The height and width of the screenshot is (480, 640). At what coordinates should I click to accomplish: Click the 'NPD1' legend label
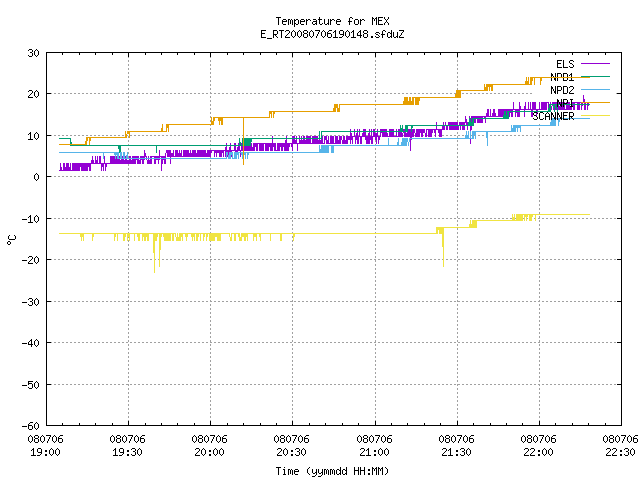coord(562,77)
